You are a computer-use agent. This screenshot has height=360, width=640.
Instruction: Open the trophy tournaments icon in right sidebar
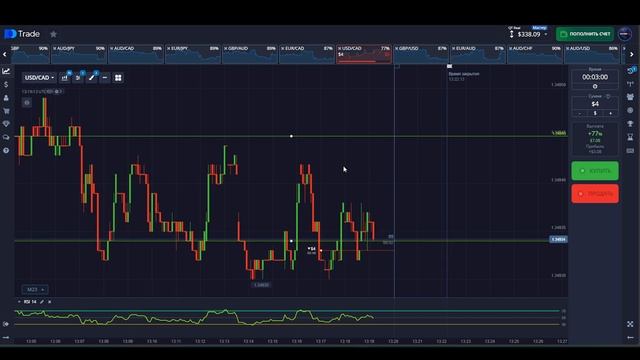631,124
